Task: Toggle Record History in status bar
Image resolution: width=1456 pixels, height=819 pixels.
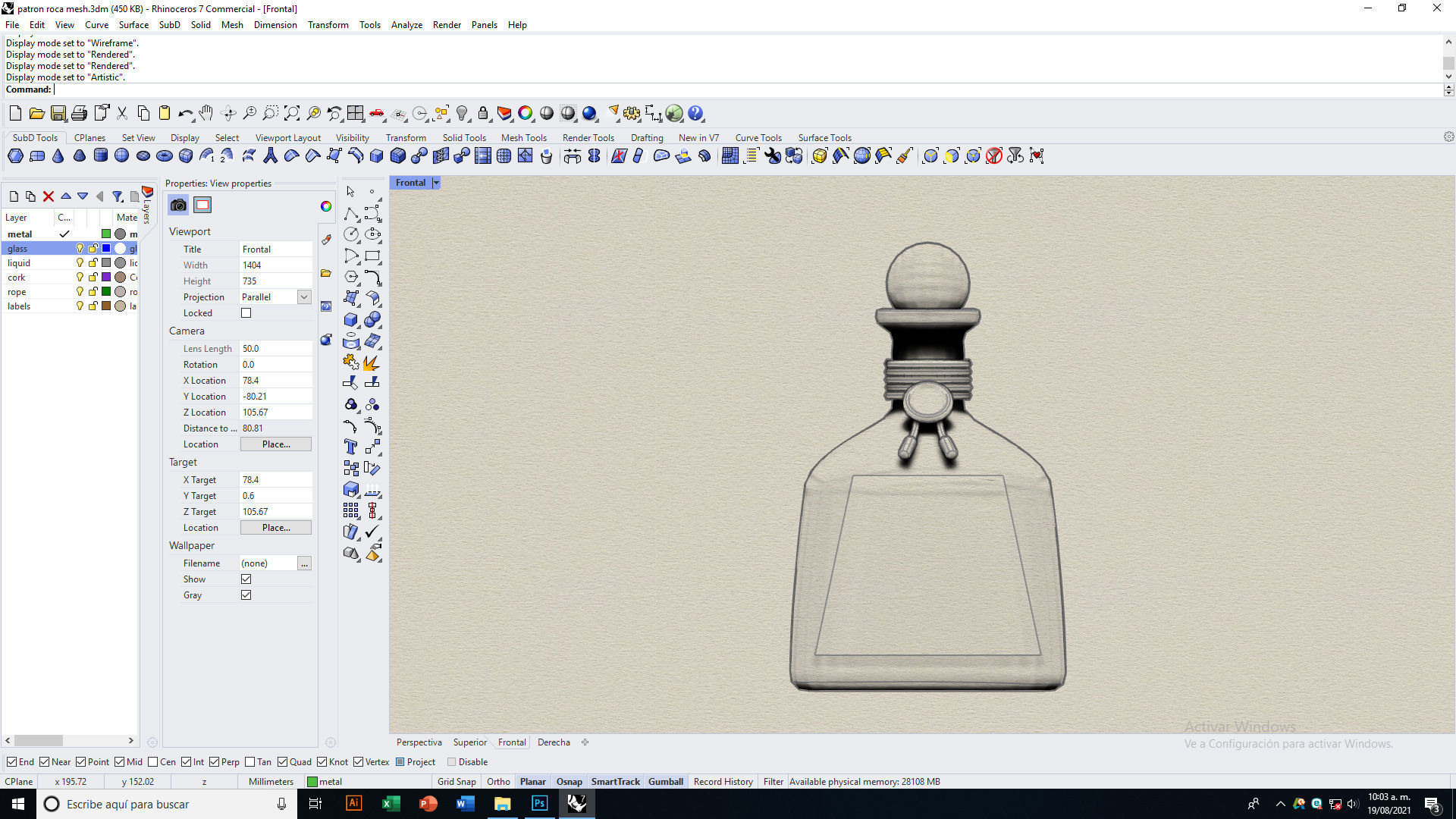Action: [x=723, y=782]
